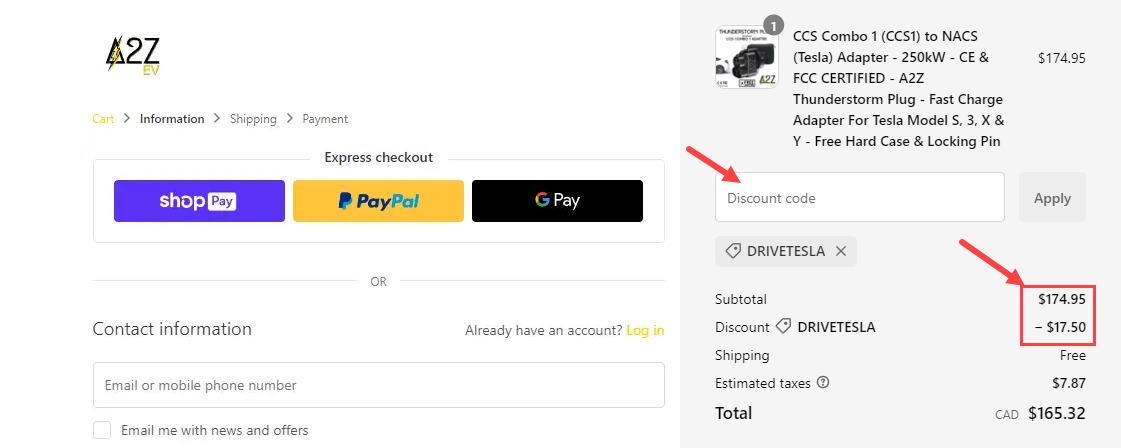Screen dimensions: 1121x448
Task: Click the A2Z EV store logo
Action: tap(133, 56)
